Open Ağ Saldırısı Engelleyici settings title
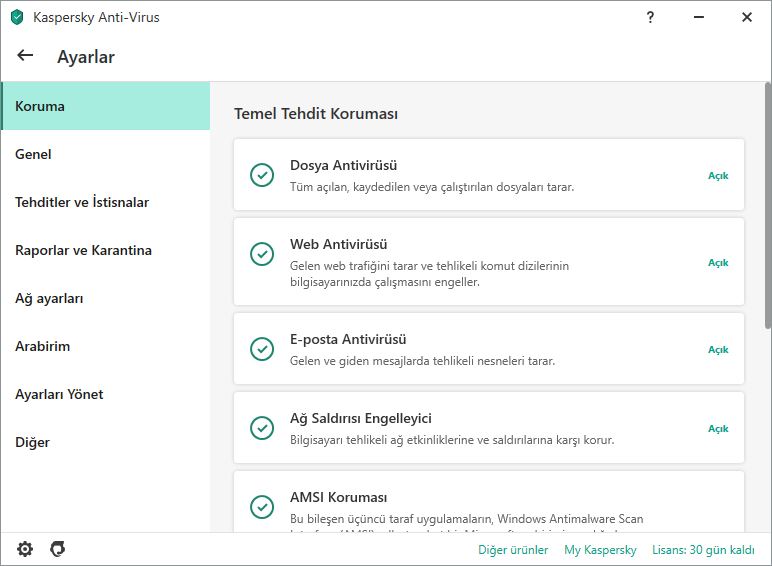This screenshot has width=772, height=566. point(360,418)
